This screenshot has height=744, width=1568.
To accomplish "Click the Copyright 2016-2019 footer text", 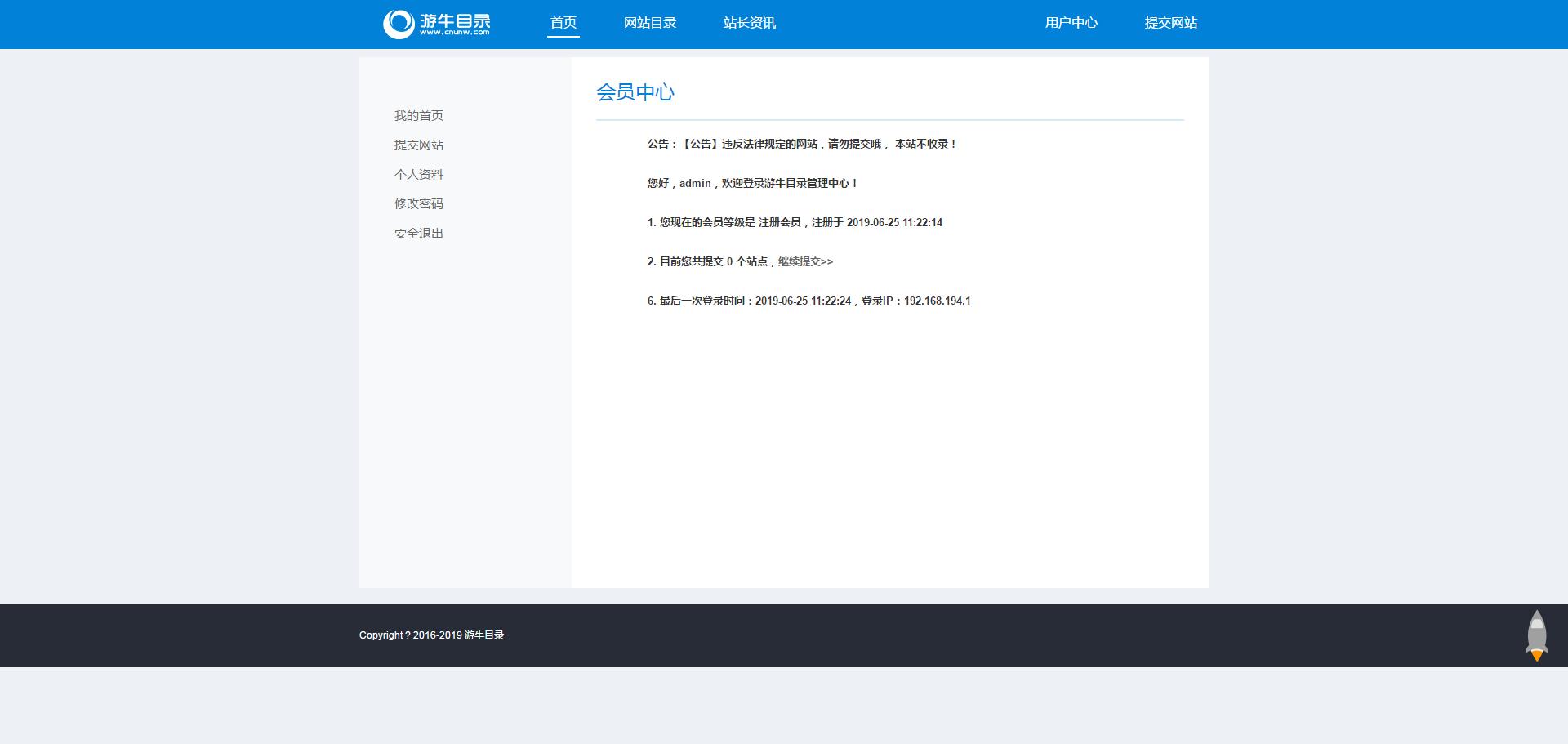I will point(431,635).
